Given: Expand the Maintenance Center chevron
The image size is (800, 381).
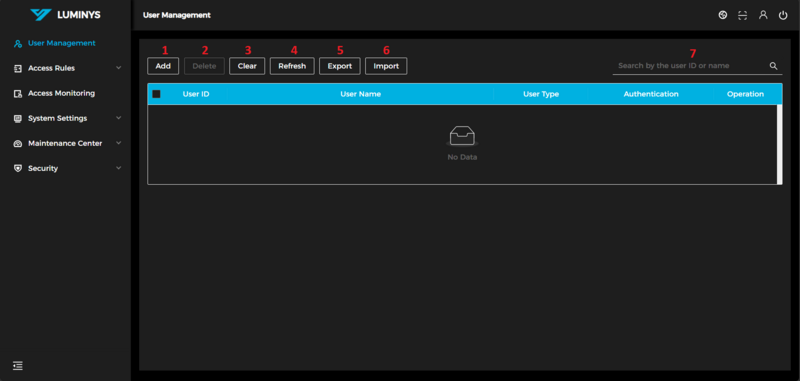Looking at the screenshot, I should point(118,143).
